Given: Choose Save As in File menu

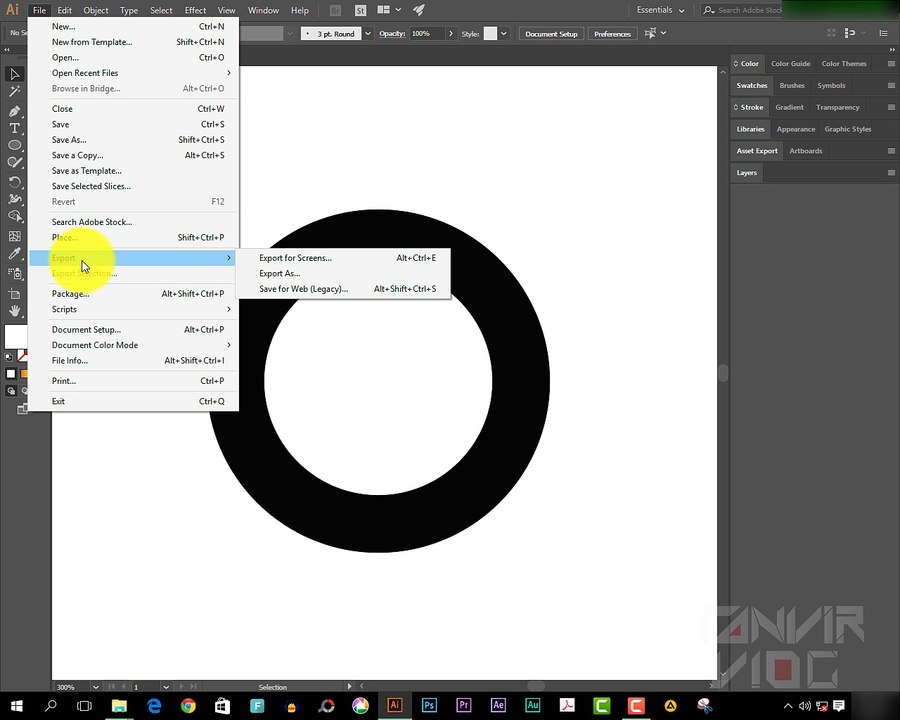Looking at the screenshot, I should (134, 140).
